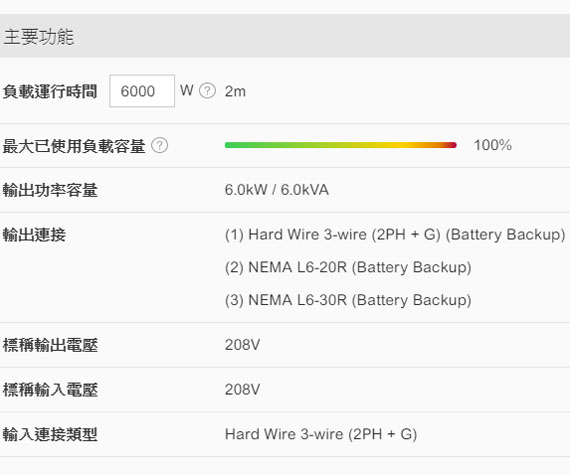The width and height of the screenshot is (570, 475).
Task: Click the 100% load capacity value
Action: 493,145
